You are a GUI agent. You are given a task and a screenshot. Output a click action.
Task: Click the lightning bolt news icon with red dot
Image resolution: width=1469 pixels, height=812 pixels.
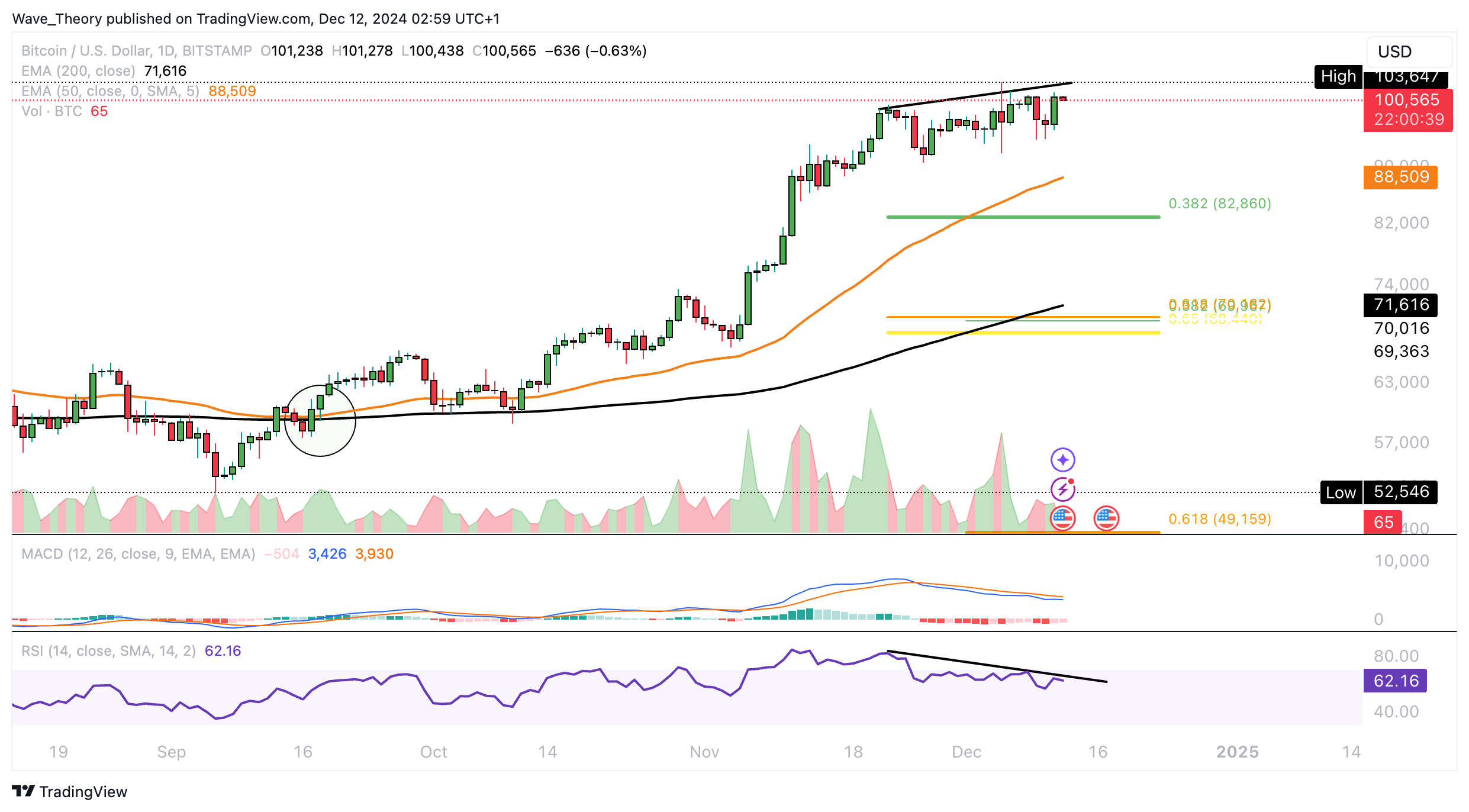click(x=1062, y=489)
